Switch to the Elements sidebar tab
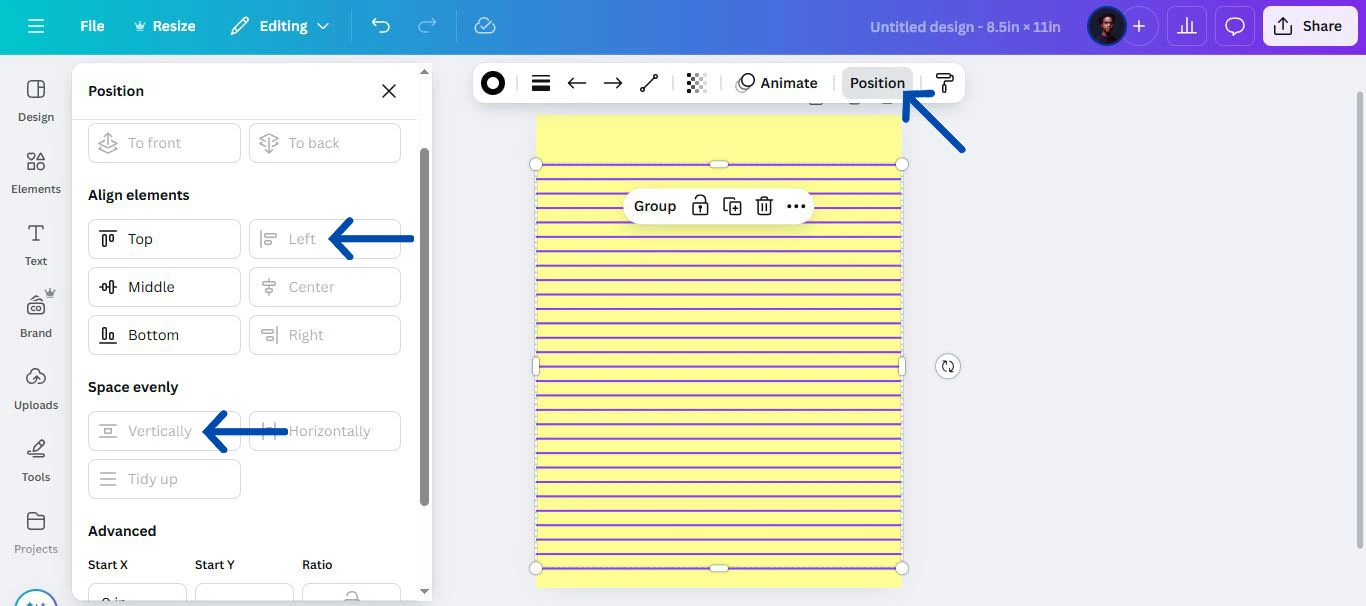1366x606 pixels. (36, 172)
